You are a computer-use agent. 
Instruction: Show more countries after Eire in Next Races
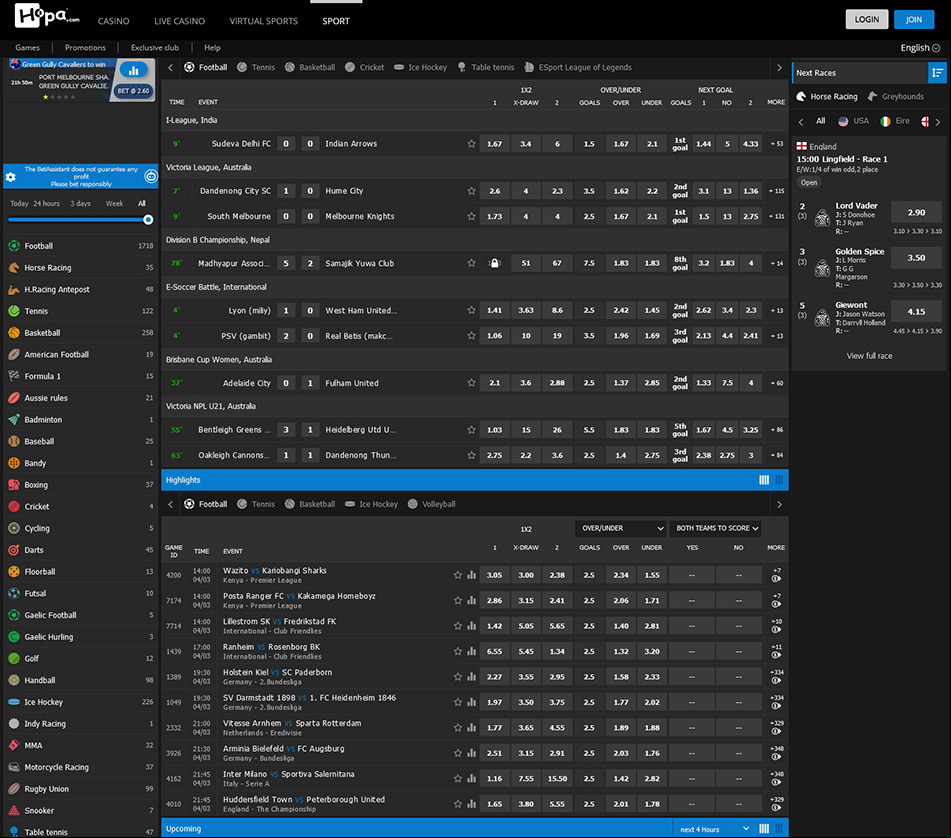(x=938, y=122)
